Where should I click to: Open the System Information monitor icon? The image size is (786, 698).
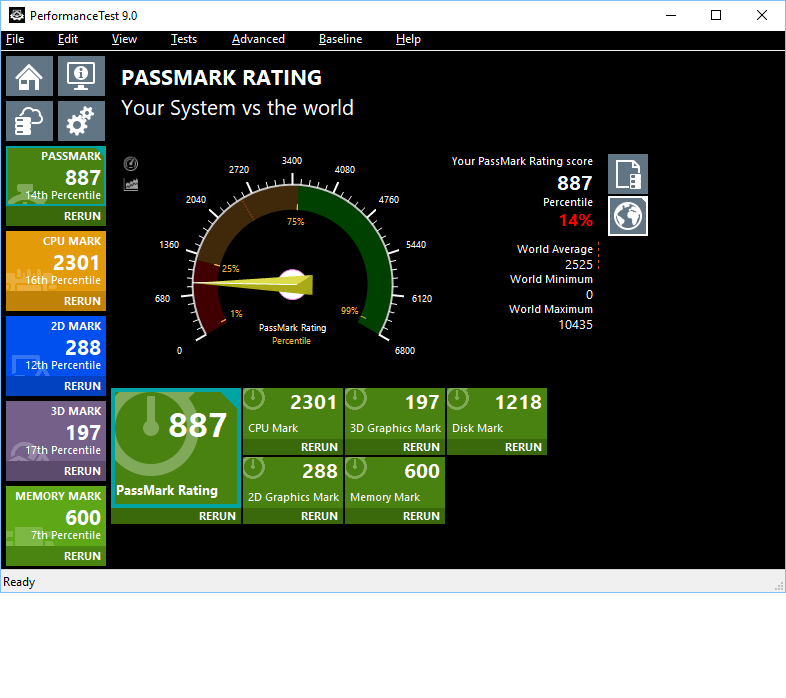(81, 76)
